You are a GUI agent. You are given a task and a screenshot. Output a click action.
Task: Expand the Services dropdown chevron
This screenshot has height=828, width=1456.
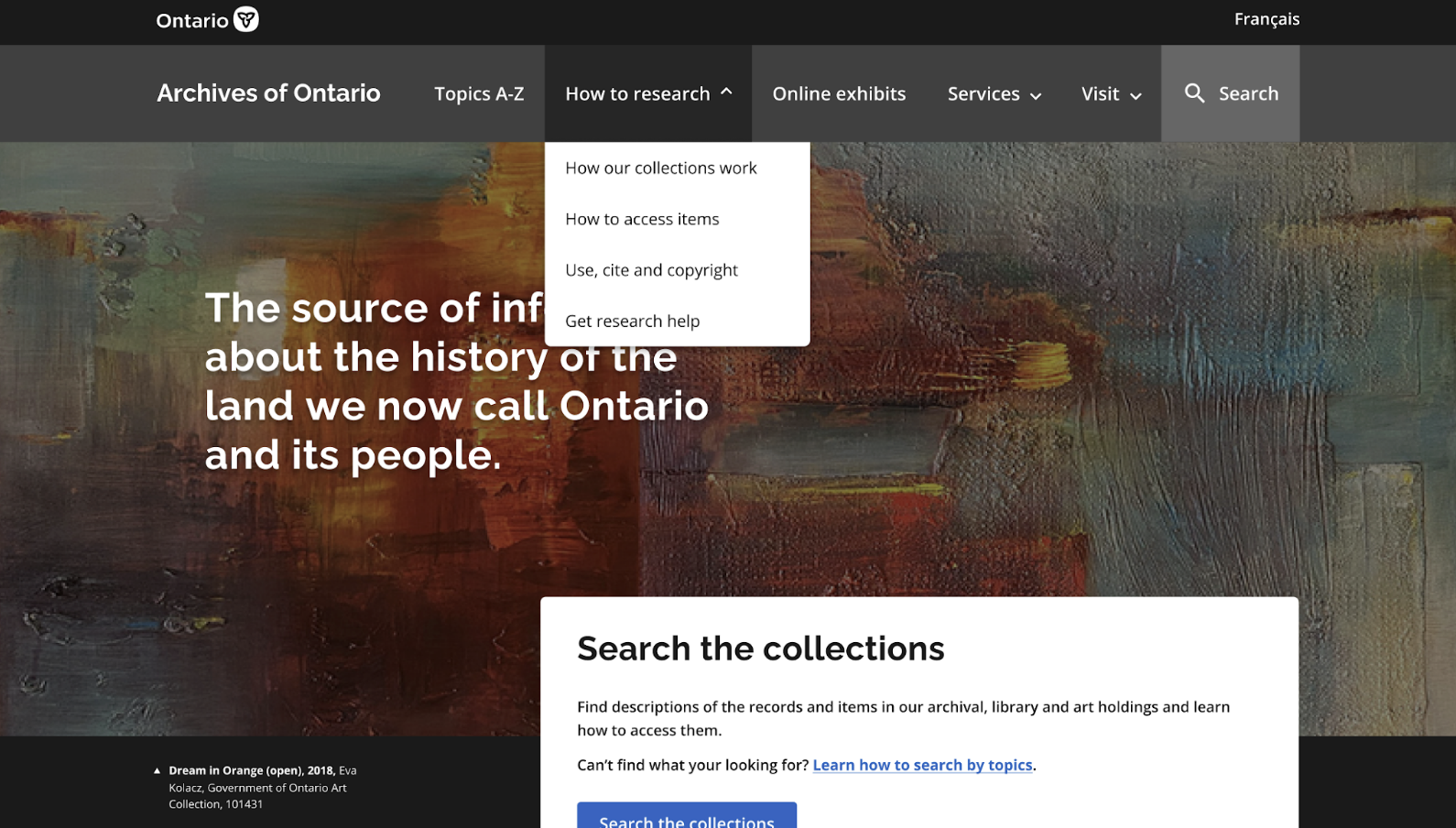tap(1036, 95)
